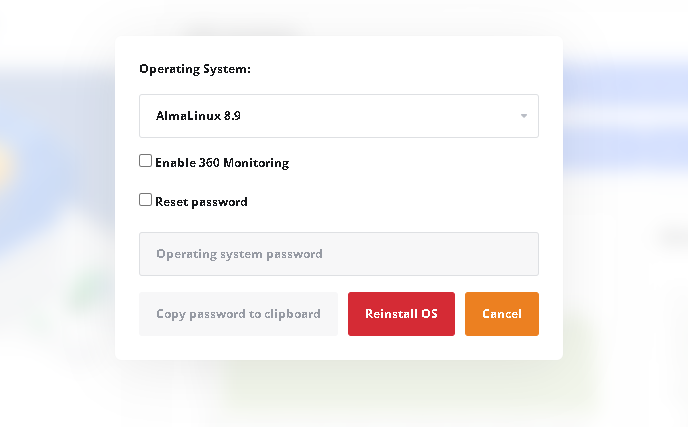Tick the Reset password checkbox

pyautogui.click(x=145, y=200)
